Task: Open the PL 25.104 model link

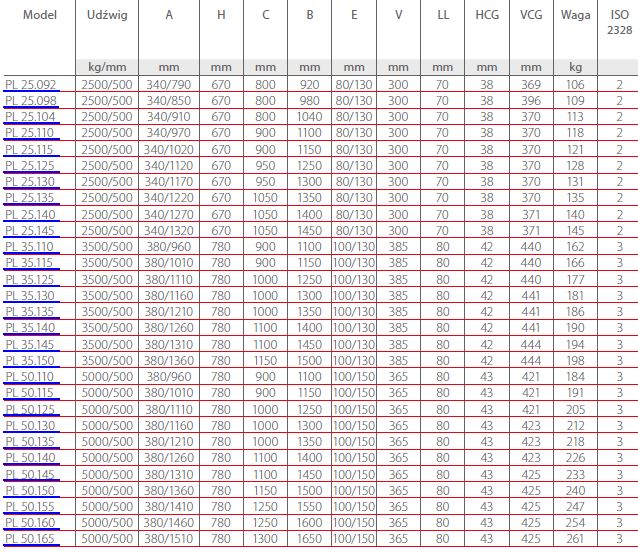Action: tap(30, 117)
